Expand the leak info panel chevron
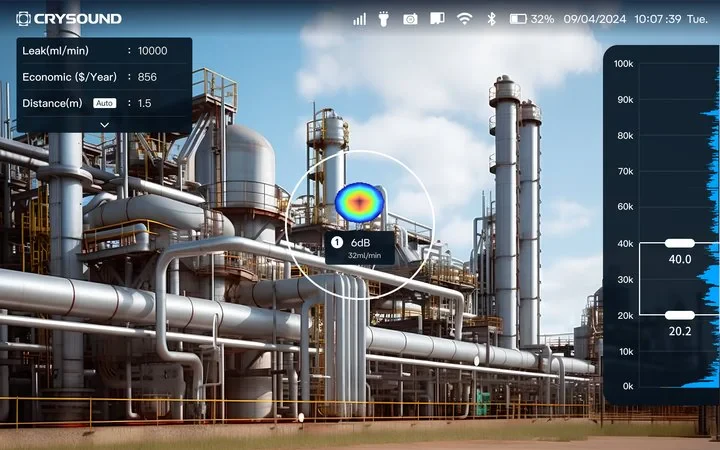Image resolution: width=720 pixels, height=450 pixels. click(x=104, y=124)
